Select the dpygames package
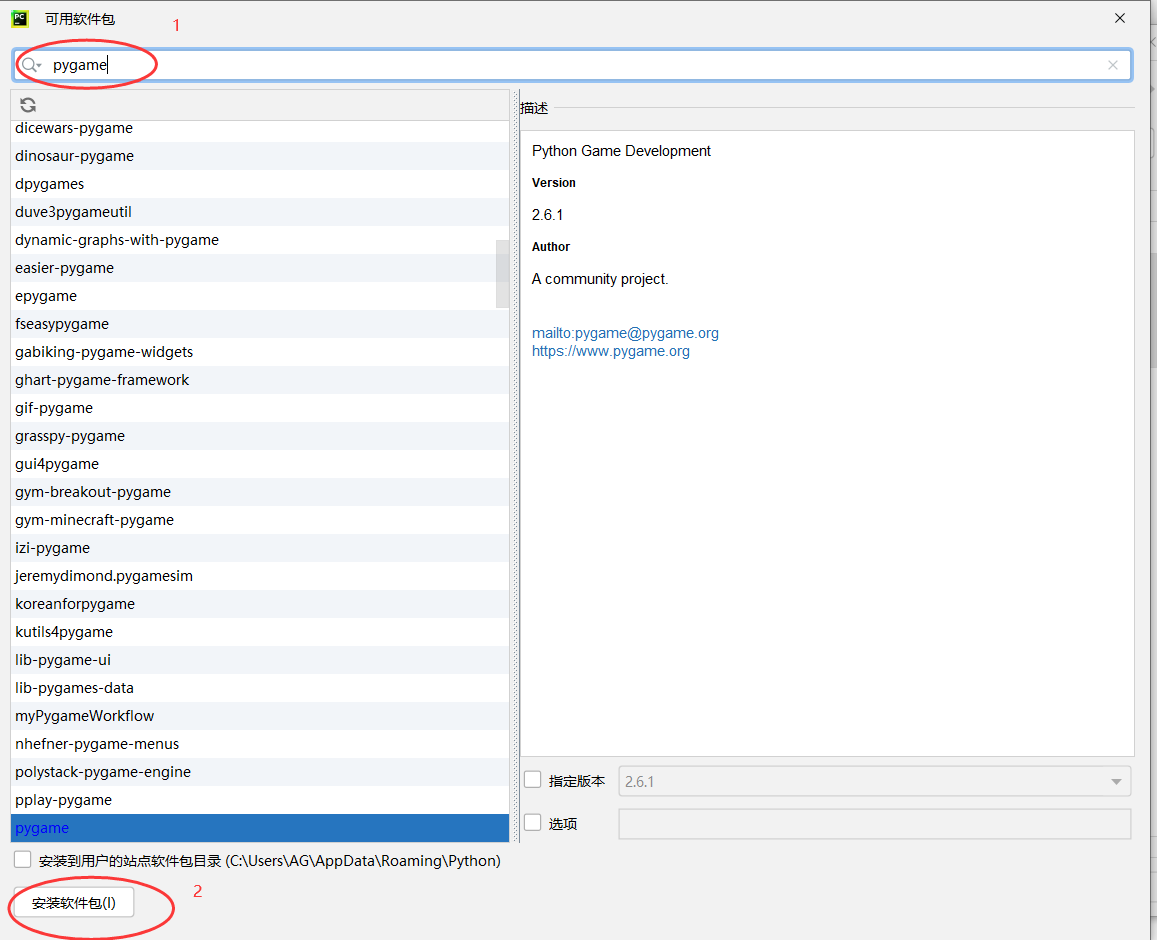Image resolution: width=1157 pixels, height=940 pixels. (x=260, y=184)
